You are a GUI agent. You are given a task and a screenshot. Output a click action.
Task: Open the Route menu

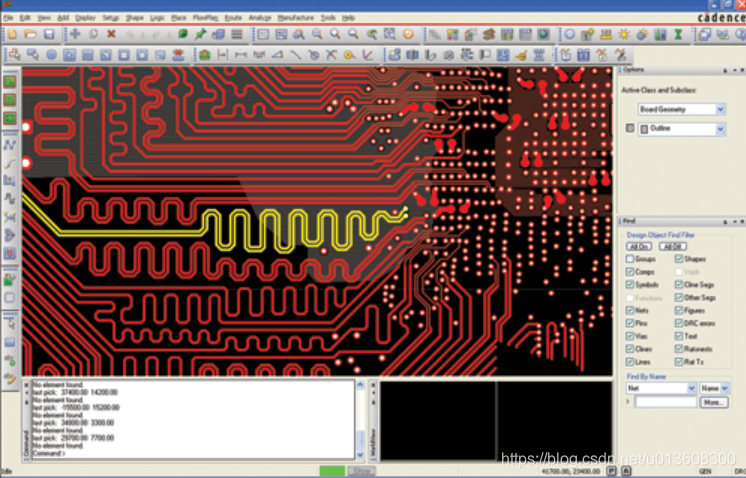(x=233, y=18)
